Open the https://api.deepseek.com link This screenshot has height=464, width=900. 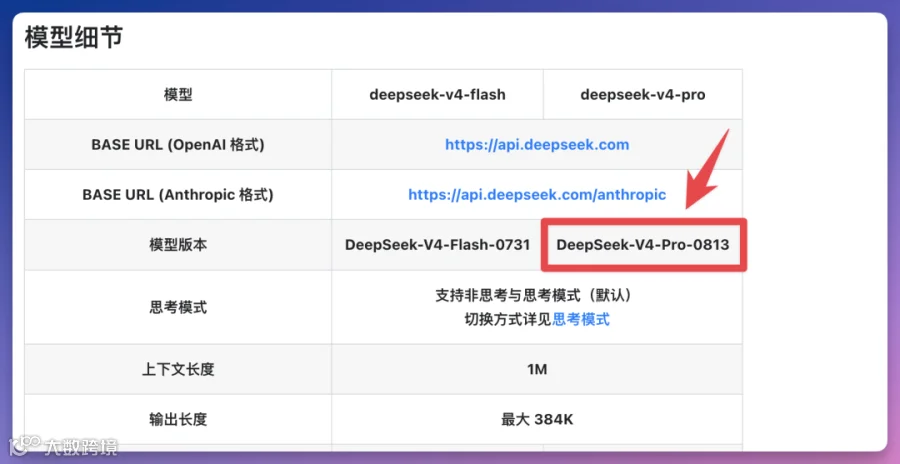[x=537, y=145]
